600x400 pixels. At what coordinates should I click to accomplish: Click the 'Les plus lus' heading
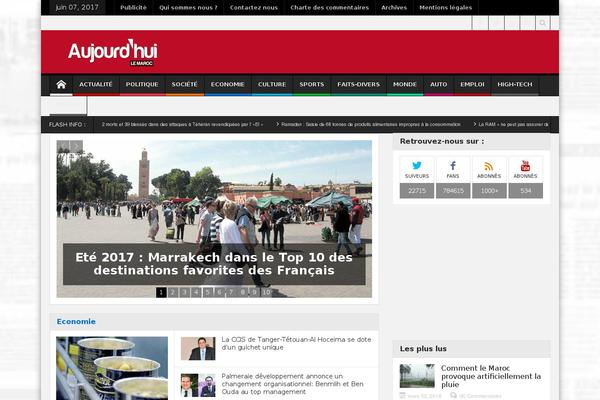(423, 349)
